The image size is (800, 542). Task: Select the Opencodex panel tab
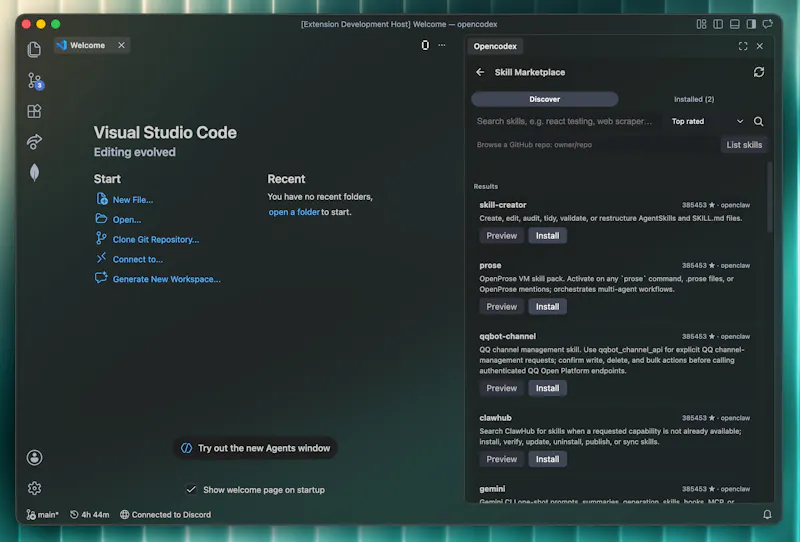pyautogui.click(x=495, y=46)
